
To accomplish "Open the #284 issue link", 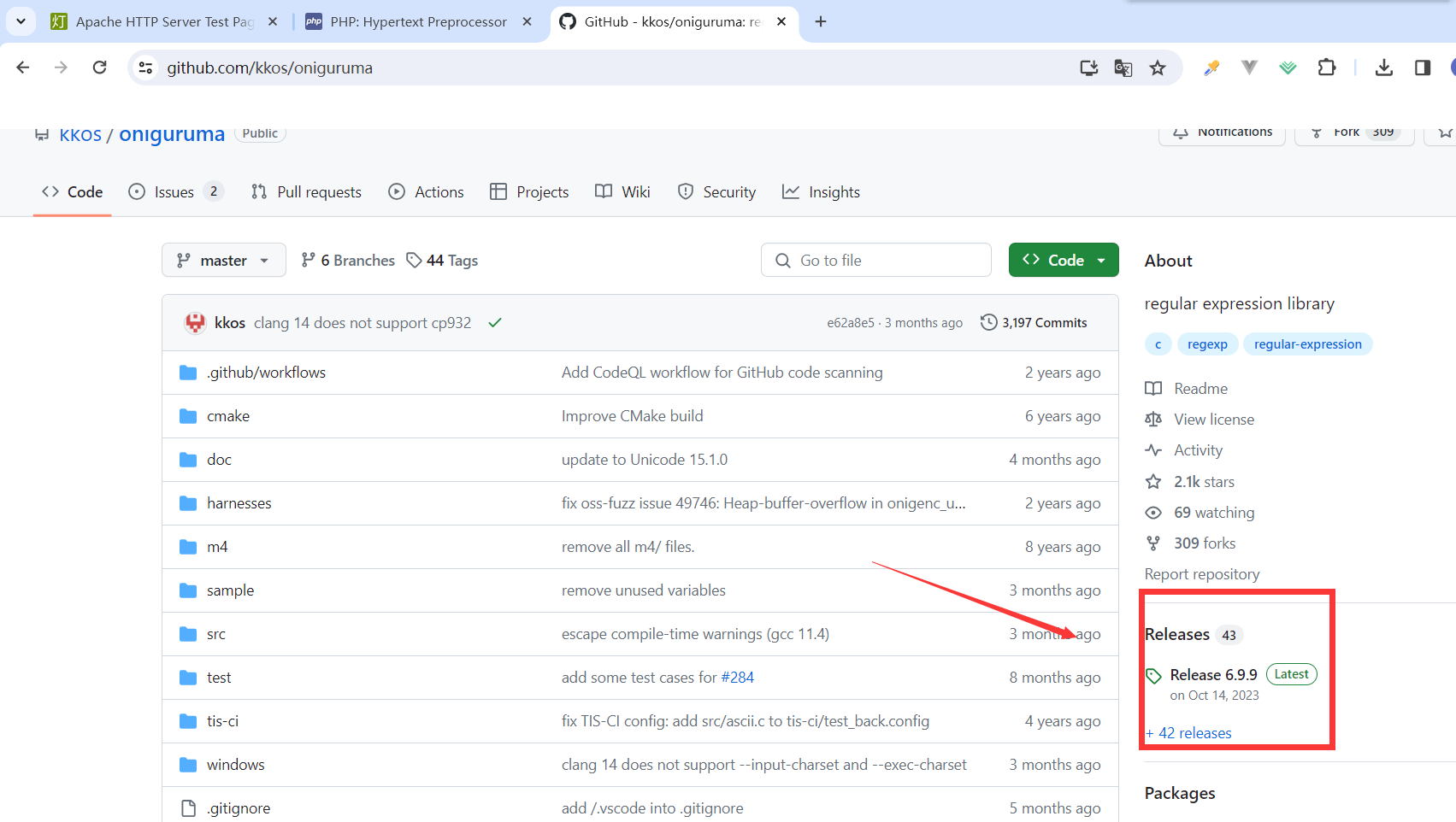I will [x=738, y=678].
